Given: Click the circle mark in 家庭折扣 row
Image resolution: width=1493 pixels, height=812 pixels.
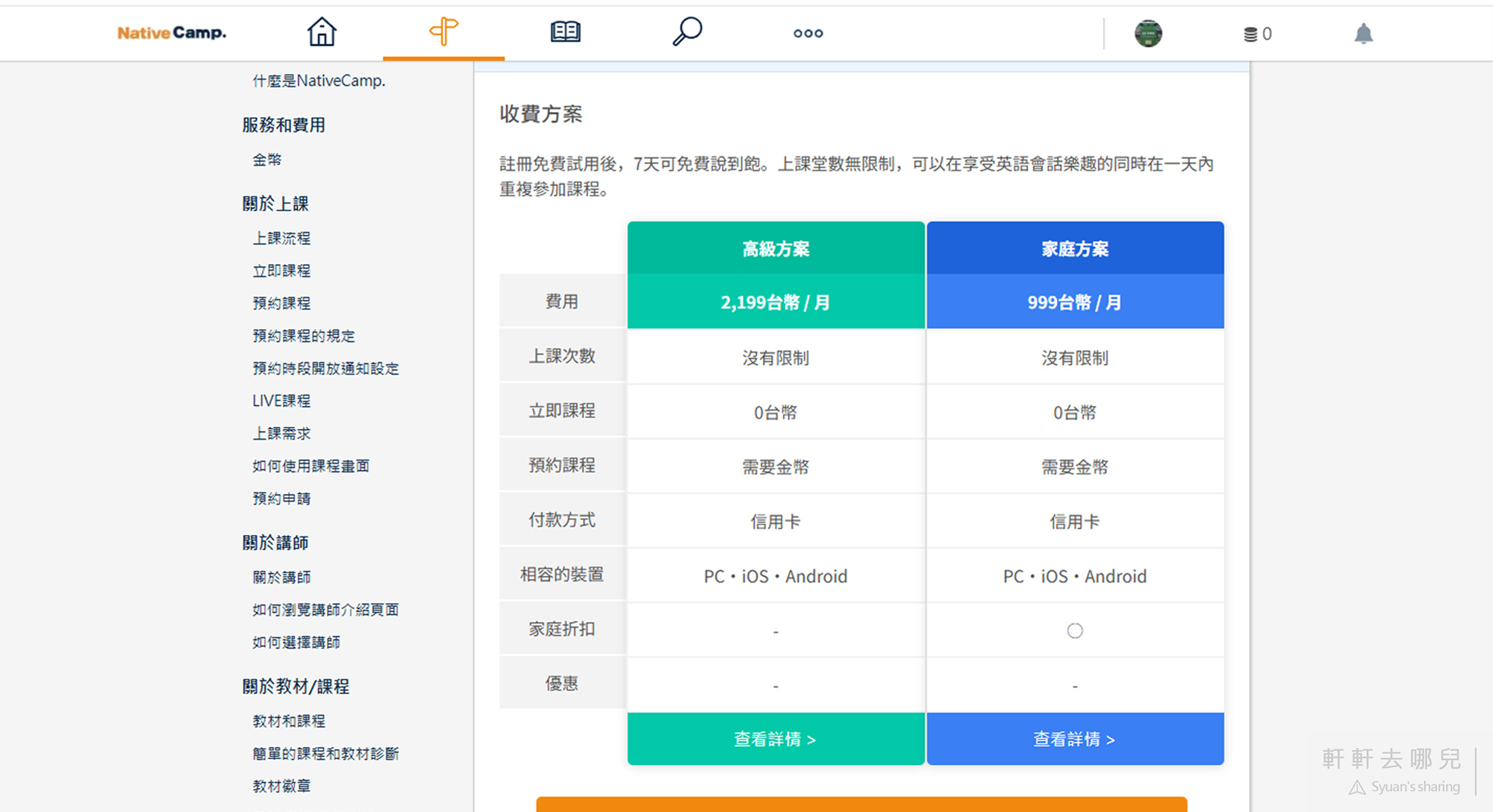Looking at the screenshot, I should coord(1075,631).
